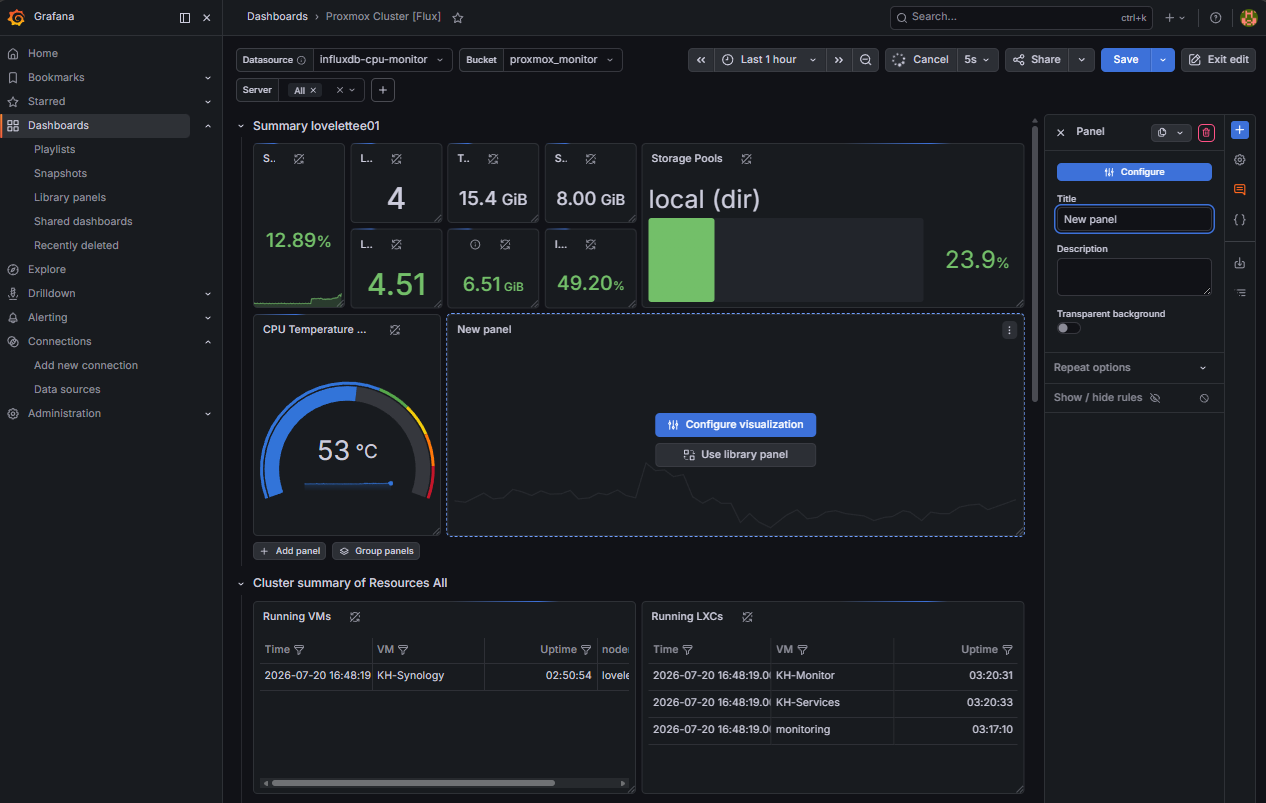Shift time range forwards with double-right arrows

pos(839,60)
